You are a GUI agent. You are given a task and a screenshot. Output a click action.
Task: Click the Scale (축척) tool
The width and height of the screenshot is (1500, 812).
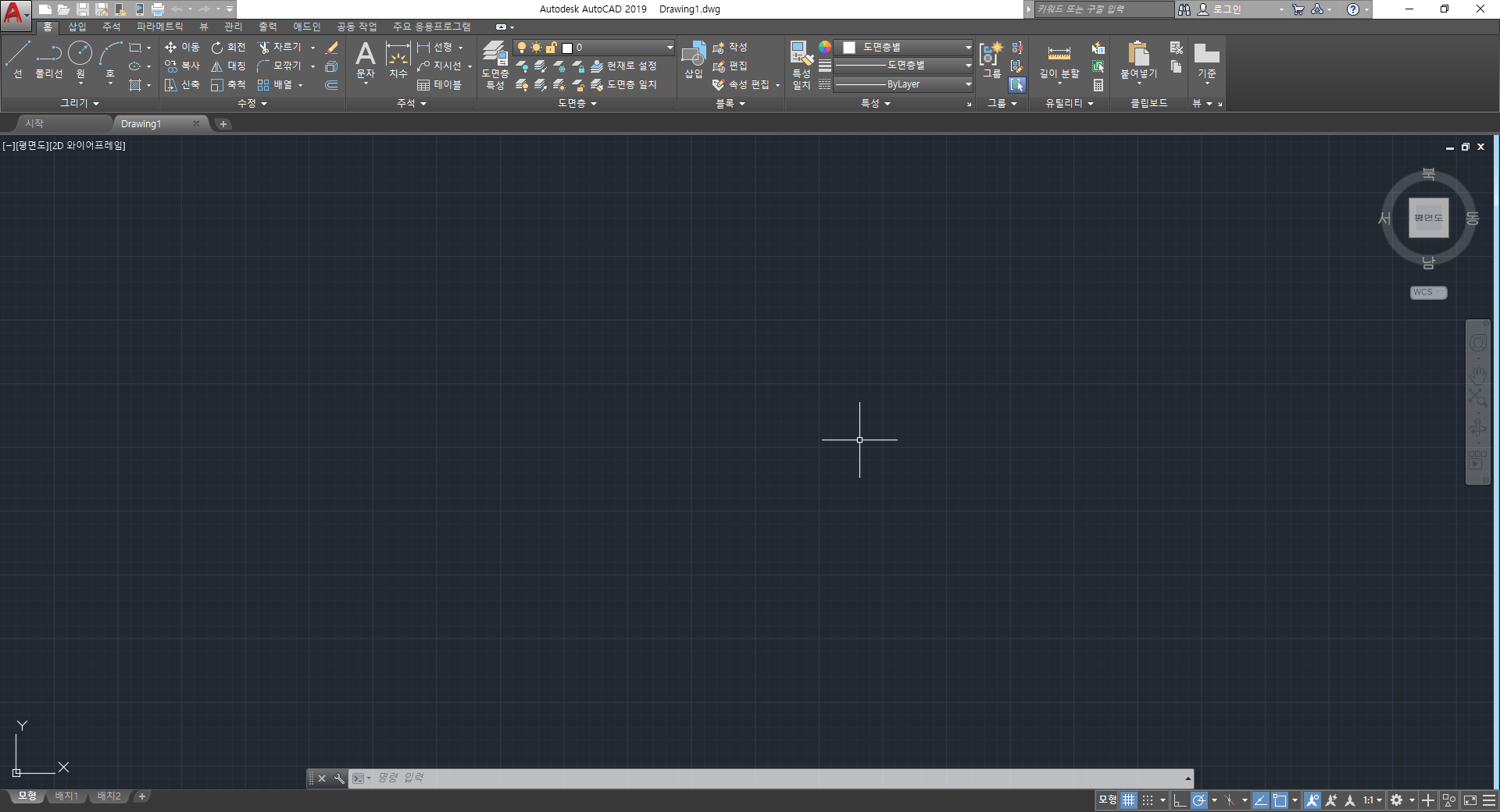tap(228, 85)
